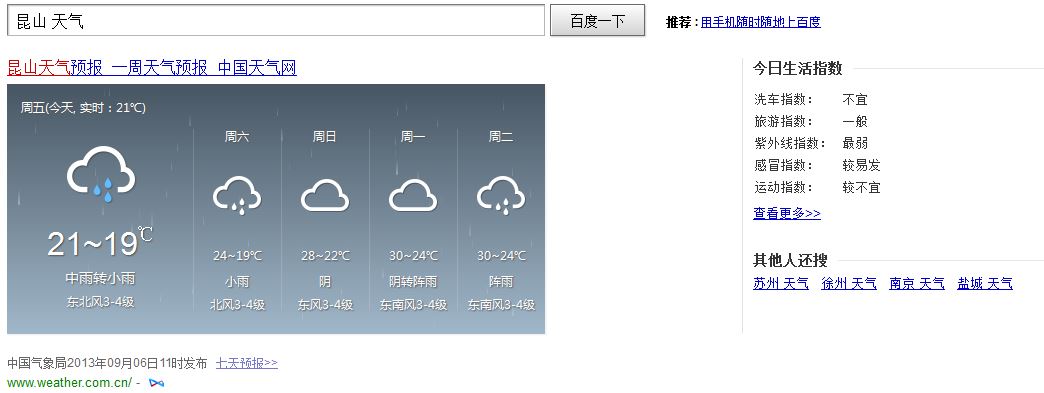Click the 30~24℃ temperature under 周二
Image resolution: width=1044 pixels, height=393 pixels.
pos(501,256)
